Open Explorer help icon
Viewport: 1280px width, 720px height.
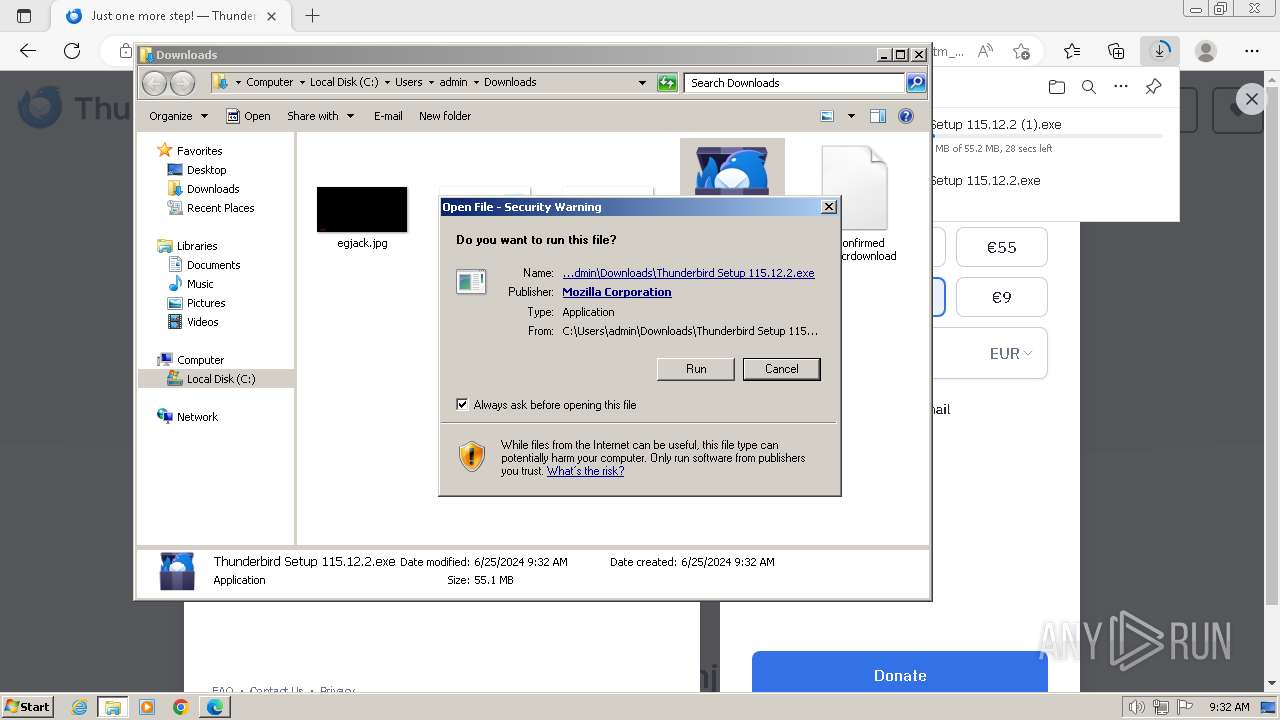pyautogui.click(x=906, y=116)
